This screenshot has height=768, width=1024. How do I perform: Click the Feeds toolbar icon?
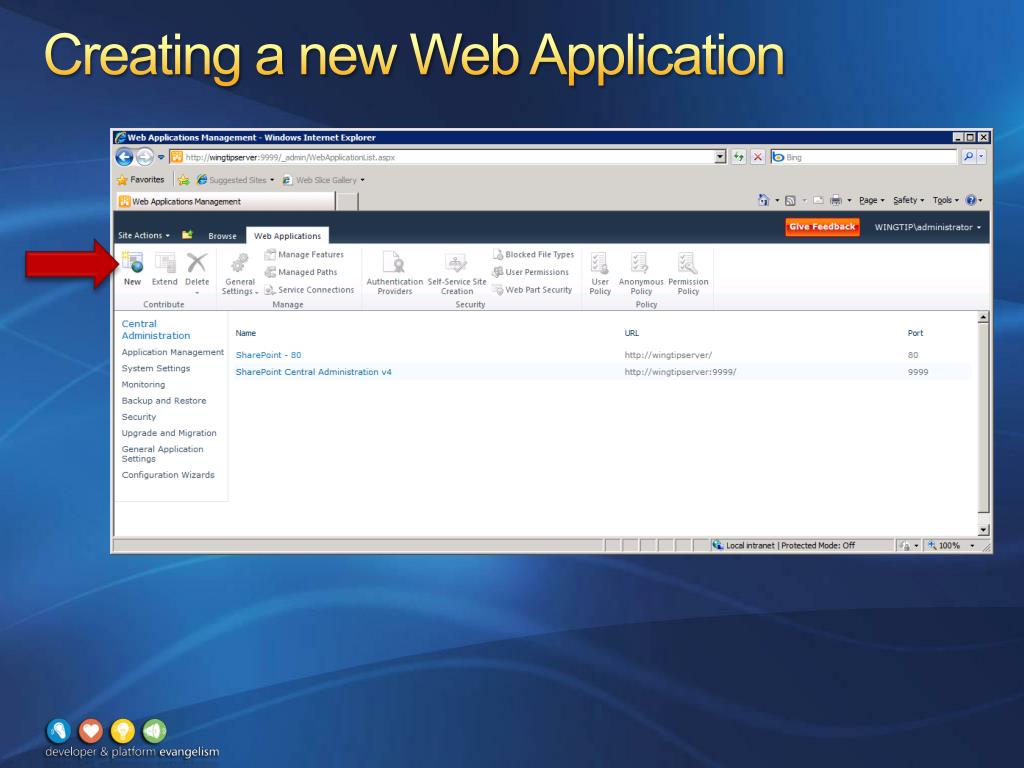pyautogui.click(x=790, y=200)
